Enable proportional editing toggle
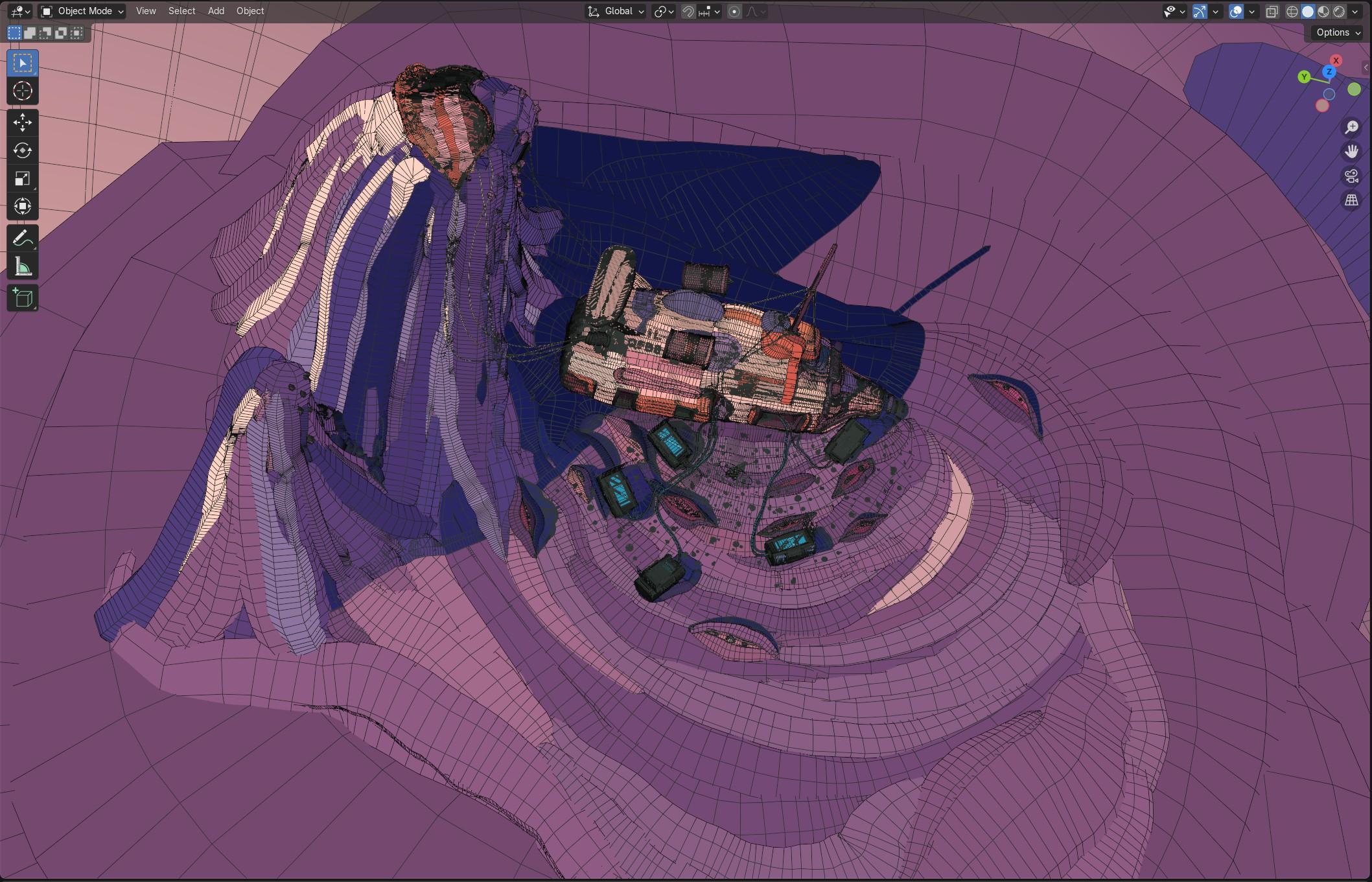The width and height of the screenshot is (1372, 882). point(734,12)
